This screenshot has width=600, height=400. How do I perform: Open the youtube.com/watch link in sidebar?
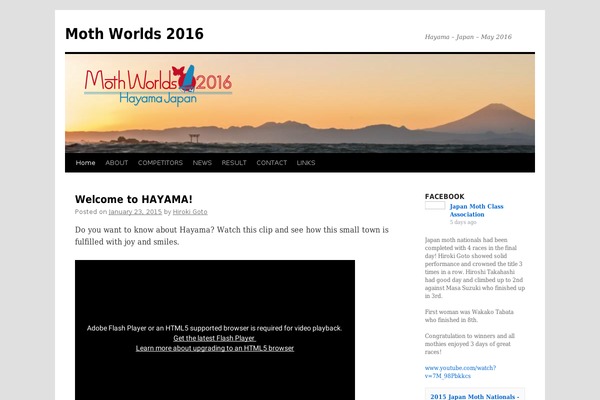click(x=460, y=372)
